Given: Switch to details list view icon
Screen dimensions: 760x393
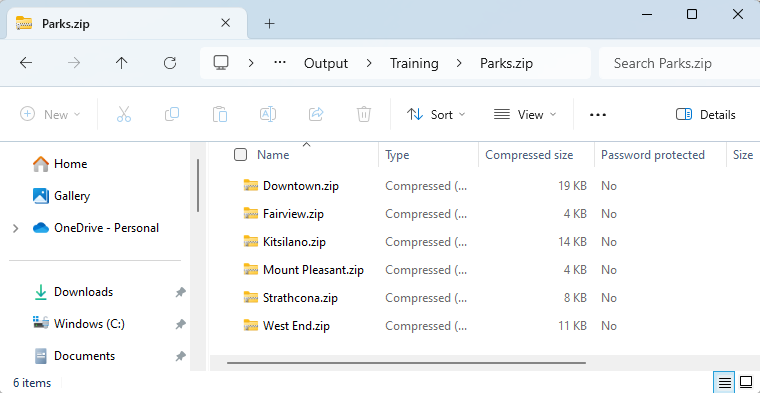Looking at the screenshot, I should point(725,383).
